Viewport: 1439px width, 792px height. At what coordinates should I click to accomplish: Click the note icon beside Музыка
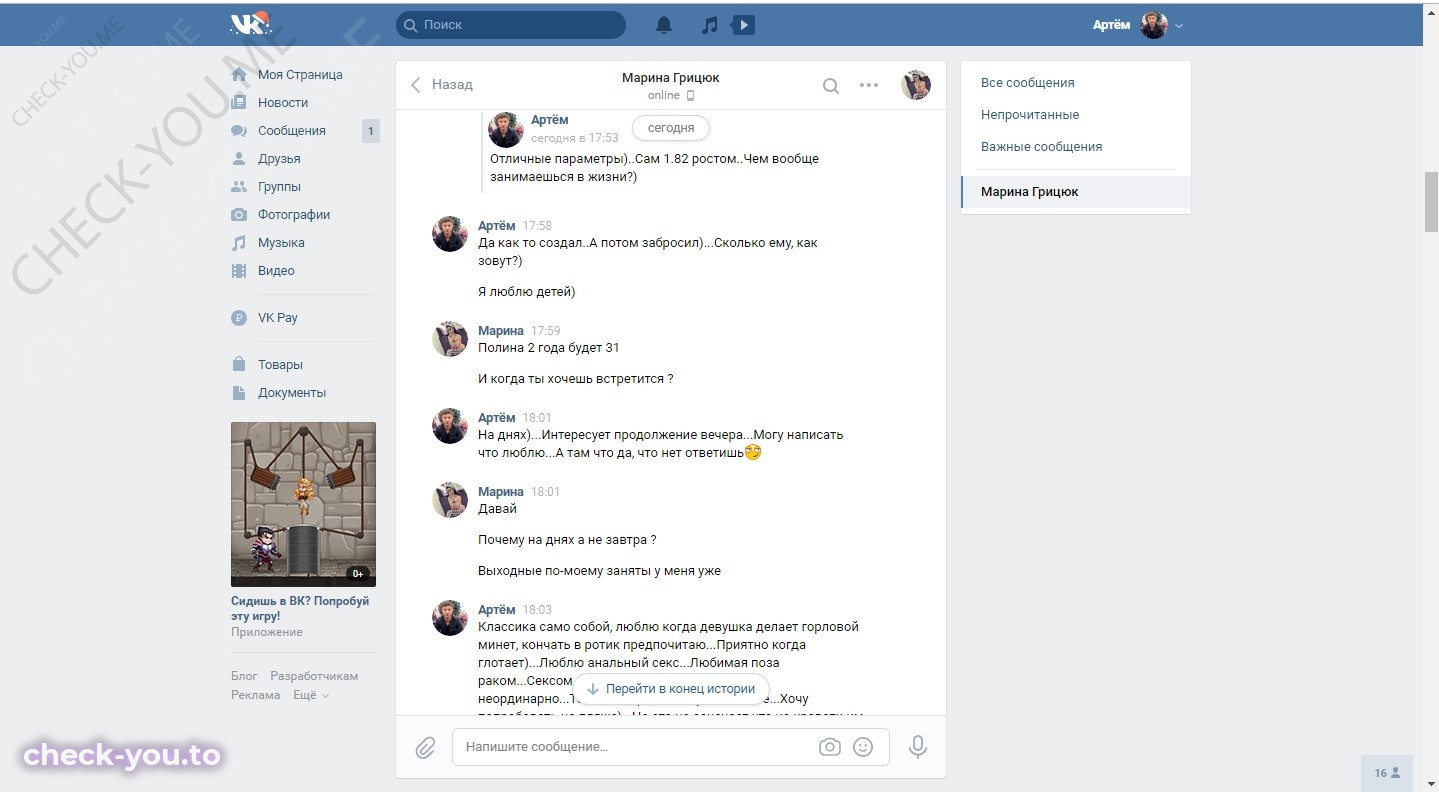[x=239, y=243]
